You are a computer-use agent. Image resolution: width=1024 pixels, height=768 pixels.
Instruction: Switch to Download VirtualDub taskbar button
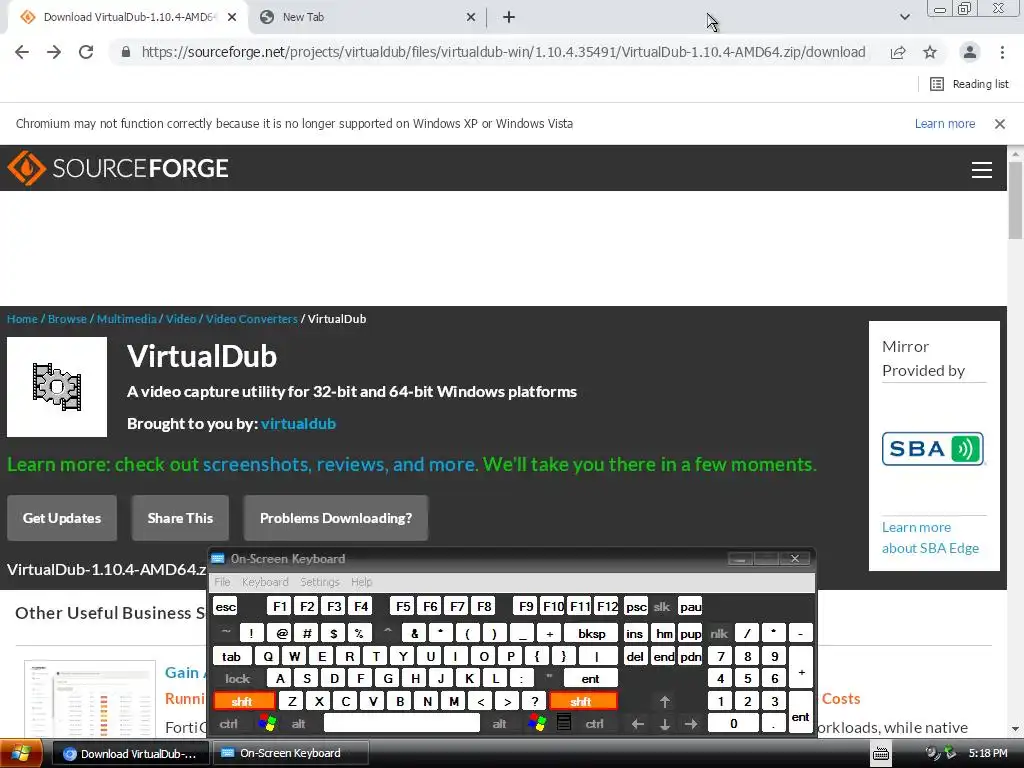click(x=131, y=753)
